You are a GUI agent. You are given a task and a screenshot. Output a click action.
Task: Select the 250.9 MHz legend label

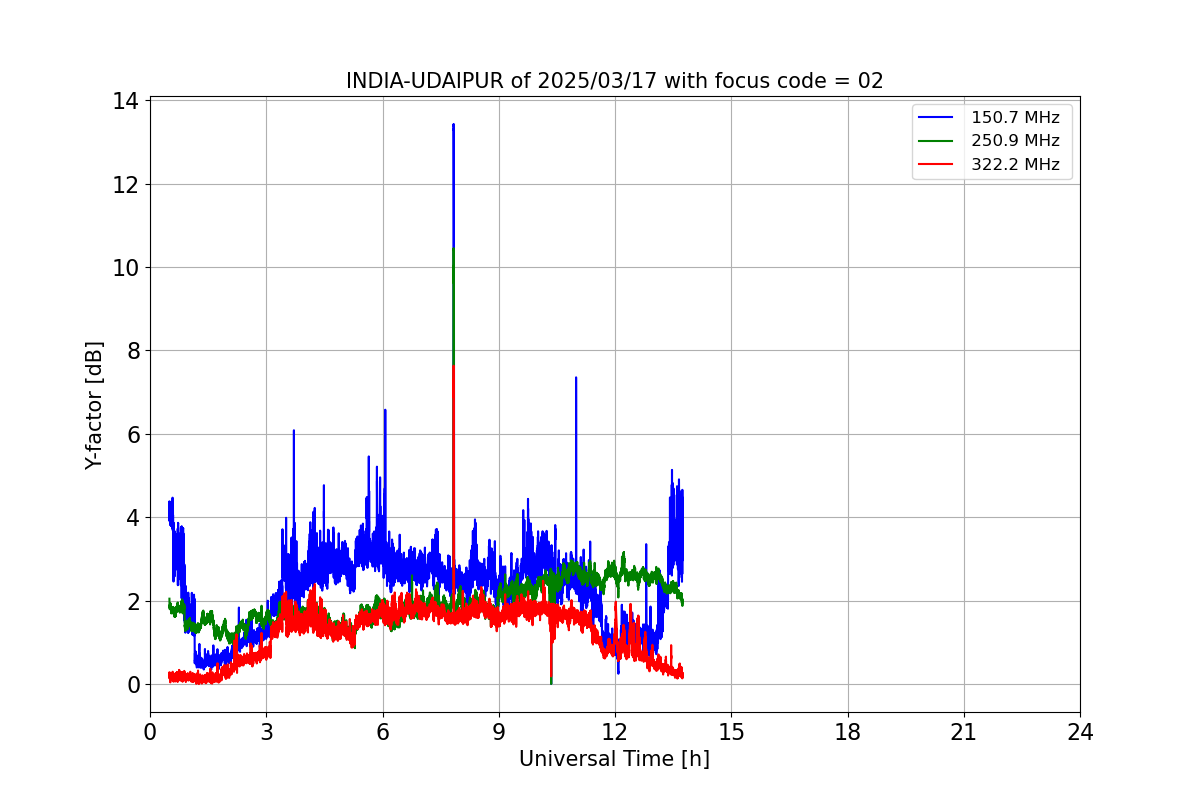point(1015,141)
